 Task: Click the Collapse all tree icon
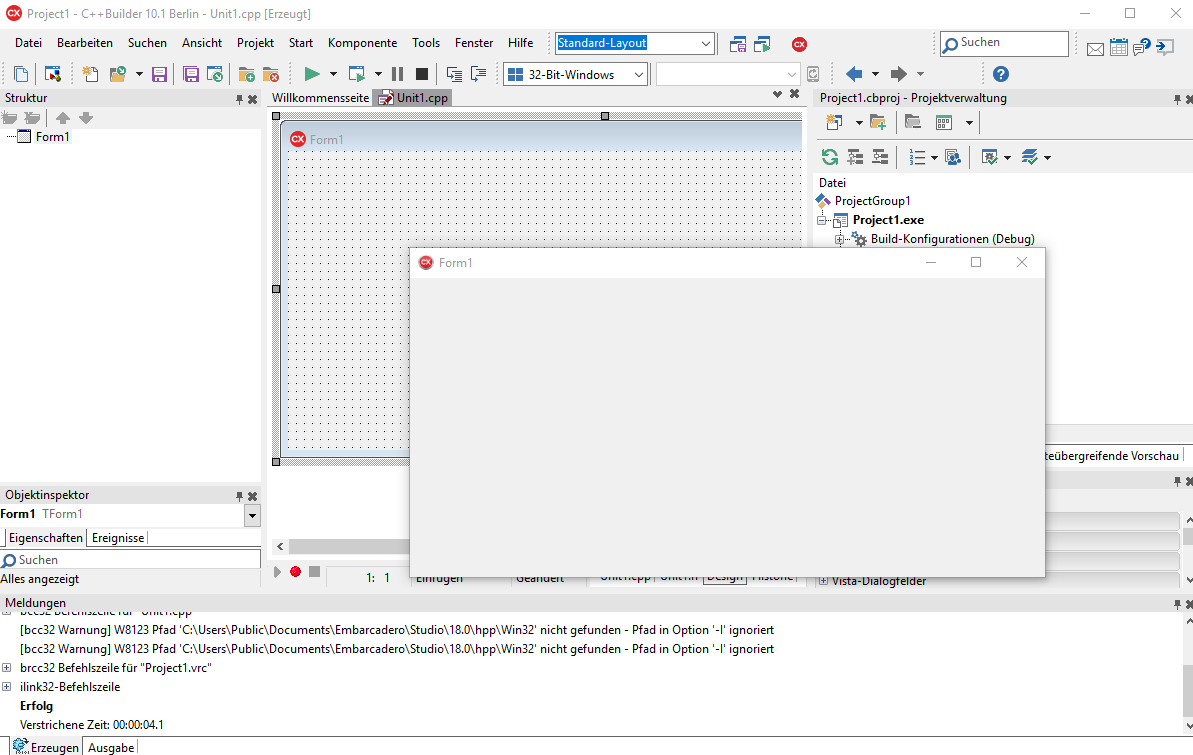(880, 157)
